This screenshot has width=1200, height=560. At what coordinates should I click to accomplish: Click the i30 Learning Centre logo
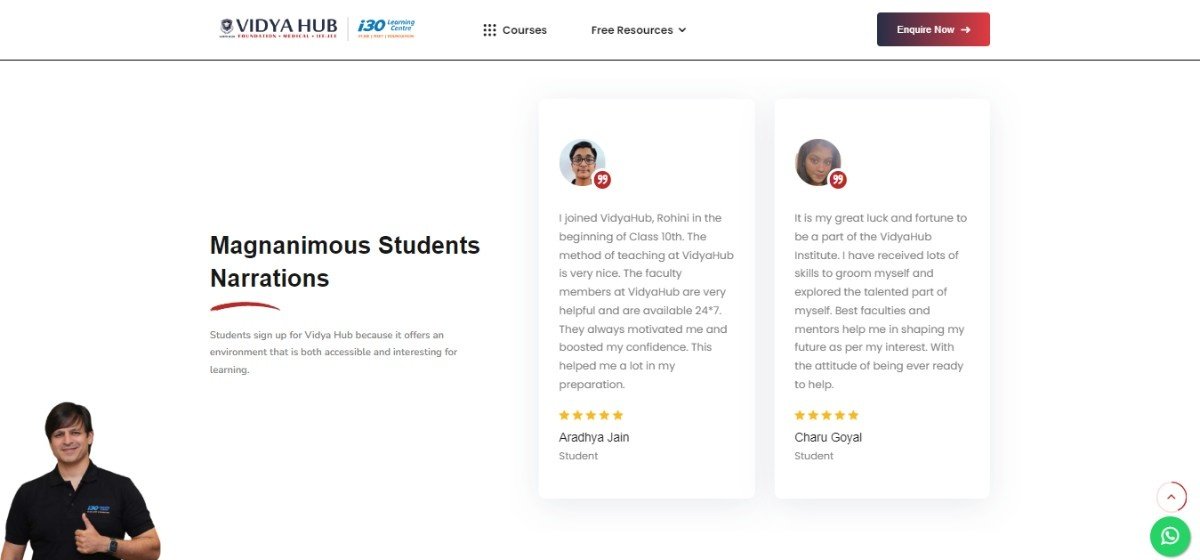[386, 28]
